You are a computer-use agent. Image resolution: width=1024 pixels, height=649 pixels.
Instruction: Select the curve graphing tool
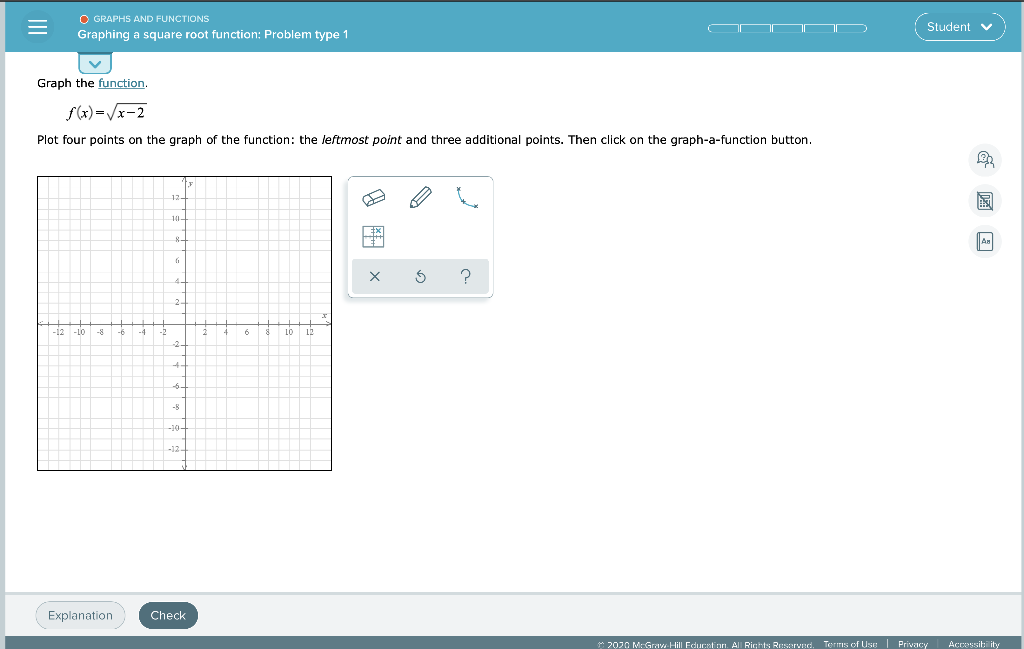[466, 197]
